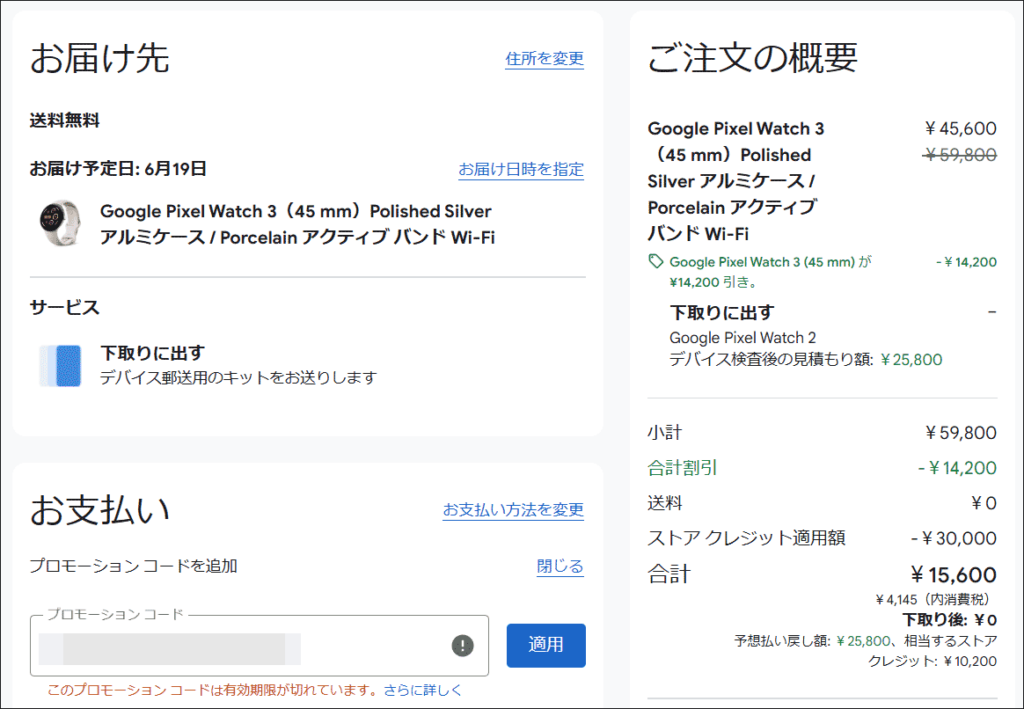The image size is (1024, 709).
Task: Click the 下取りに出す service title
Action: (152, 353)
